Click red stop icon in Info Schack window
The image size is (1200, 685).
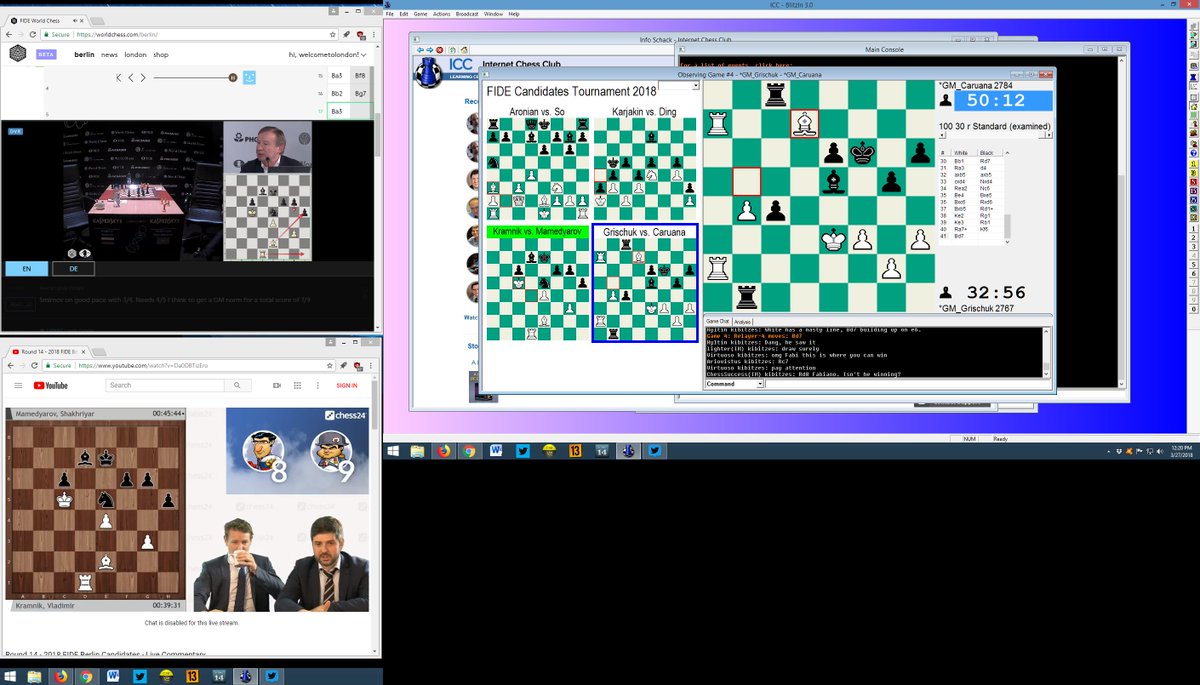point(441,49)
